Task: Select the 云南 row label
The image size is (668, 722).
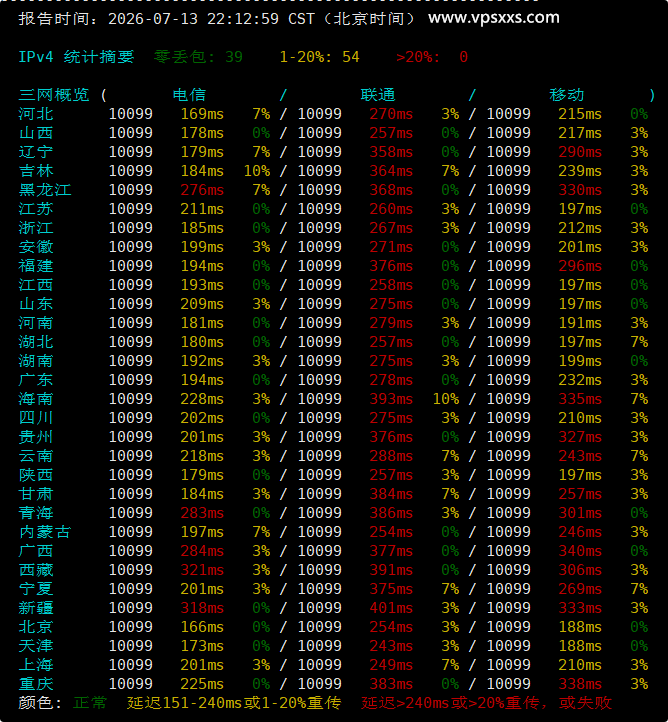Action: click(36, 456)
